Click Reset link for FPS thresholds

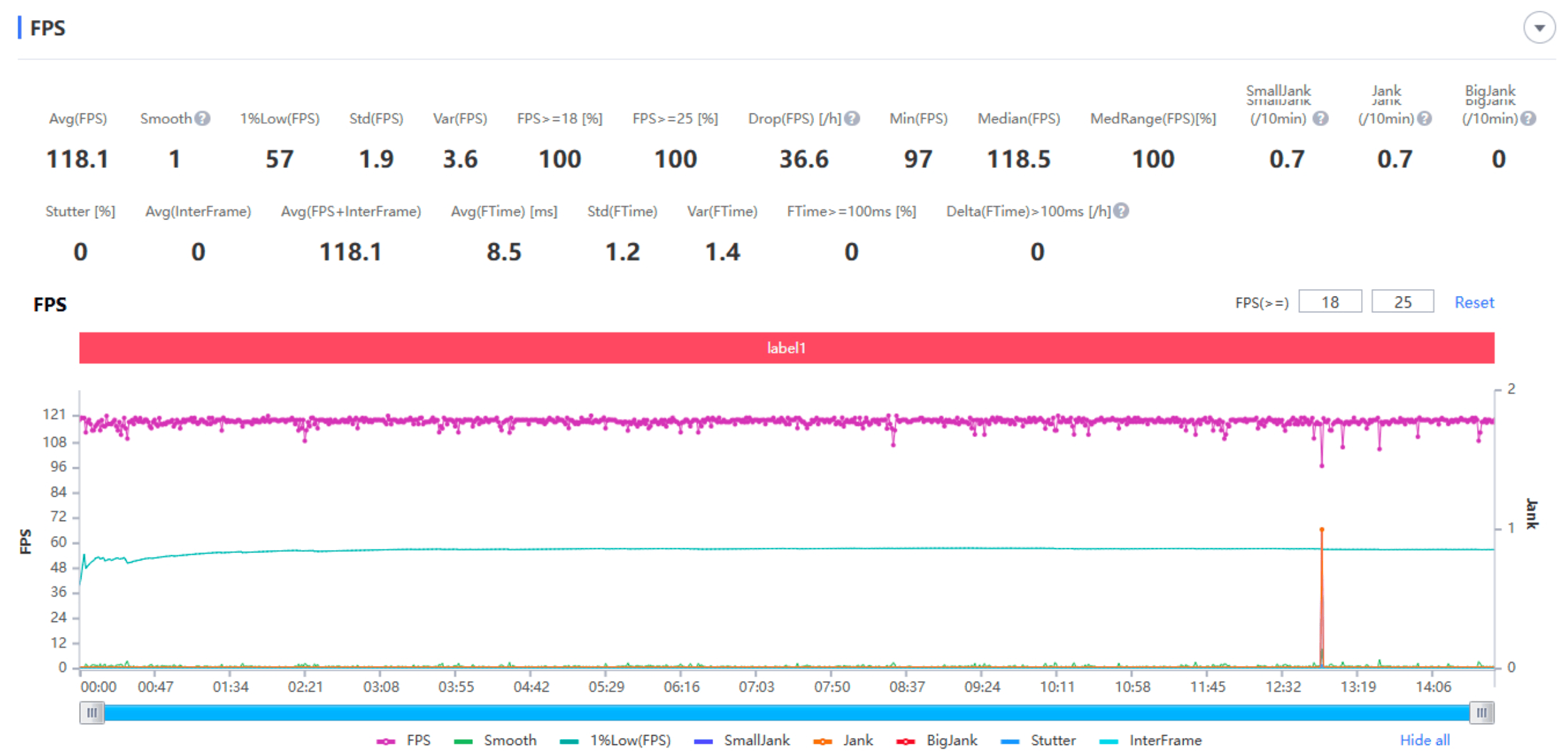(1474, 302)
